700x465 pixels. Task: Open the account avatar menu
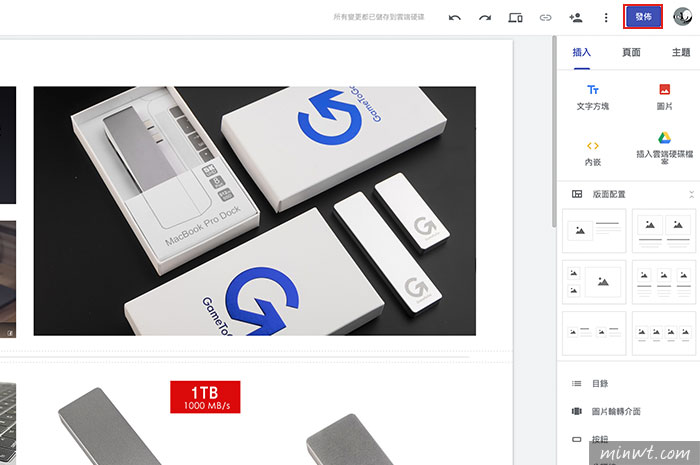[x=682, y=17]
